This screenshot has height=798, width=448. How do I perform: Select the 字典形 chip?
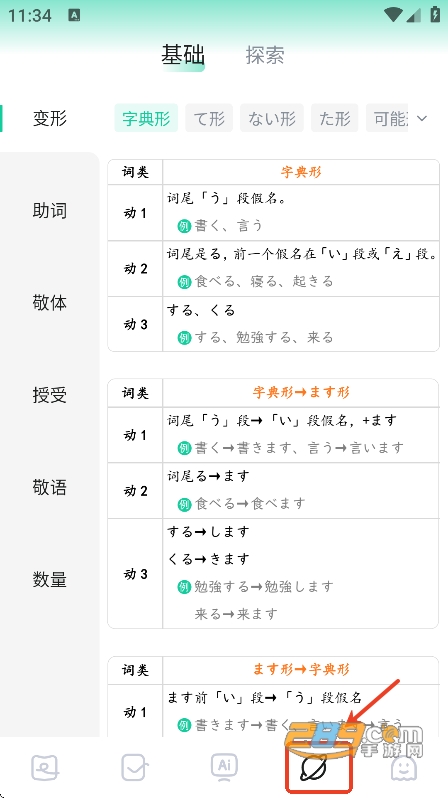tap(146, 118)
